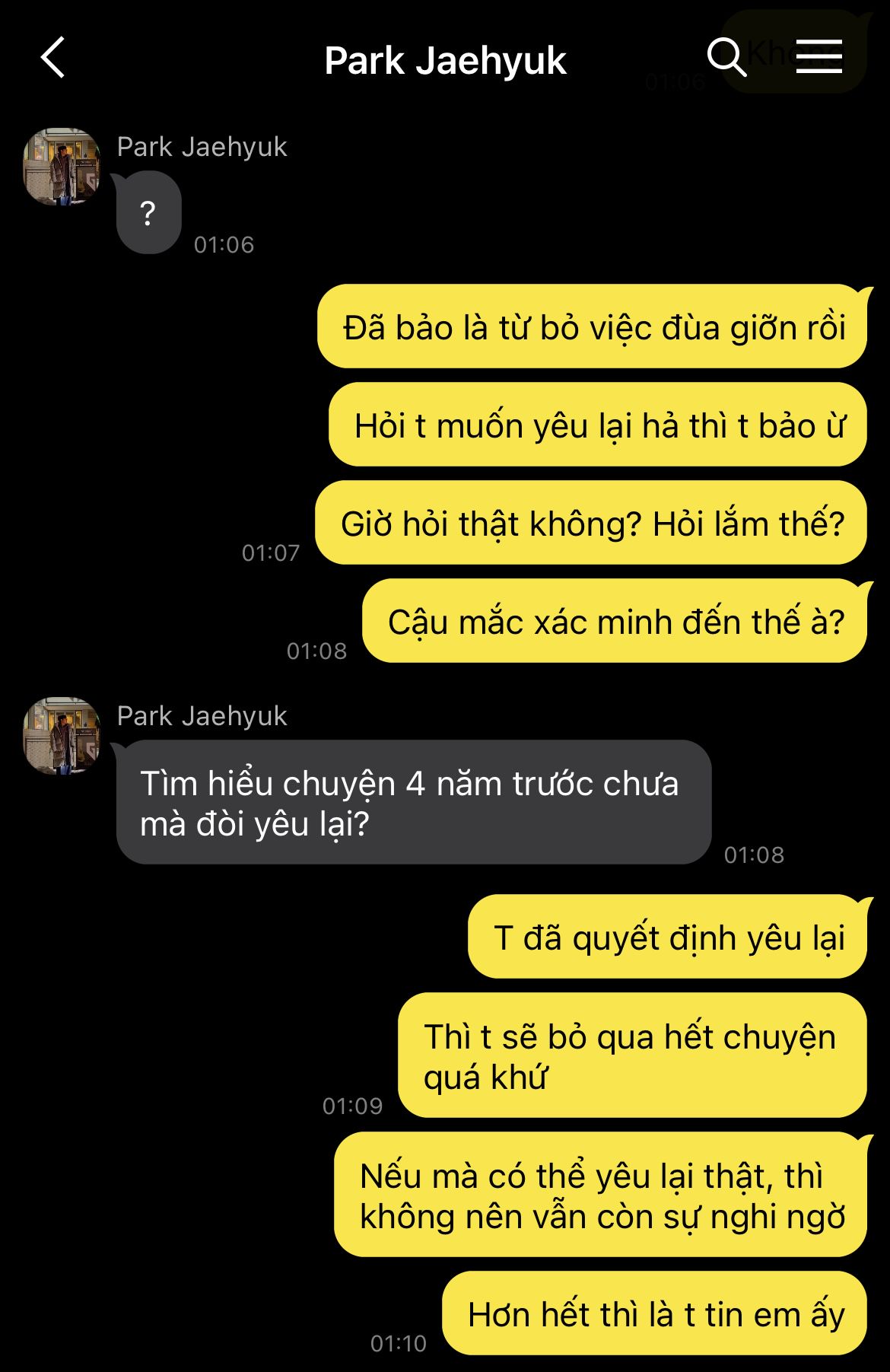Tap the 01:07 timestamp label
Viewport: 890px width, 1372px height.
tap(271, 552)
